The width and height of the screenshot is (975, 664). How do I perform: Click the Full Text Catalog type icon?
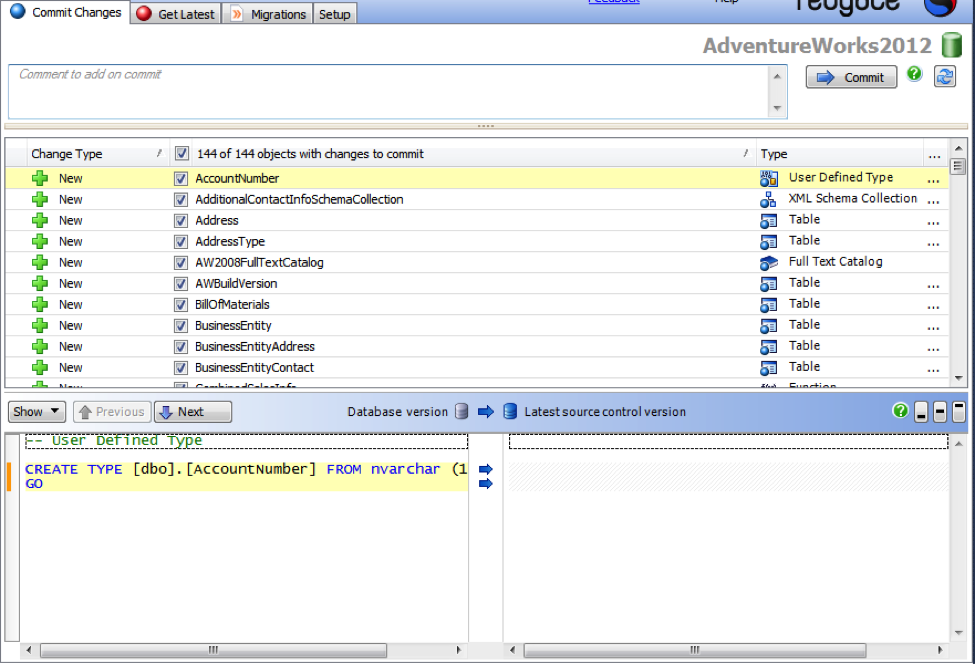coord(769,262)
